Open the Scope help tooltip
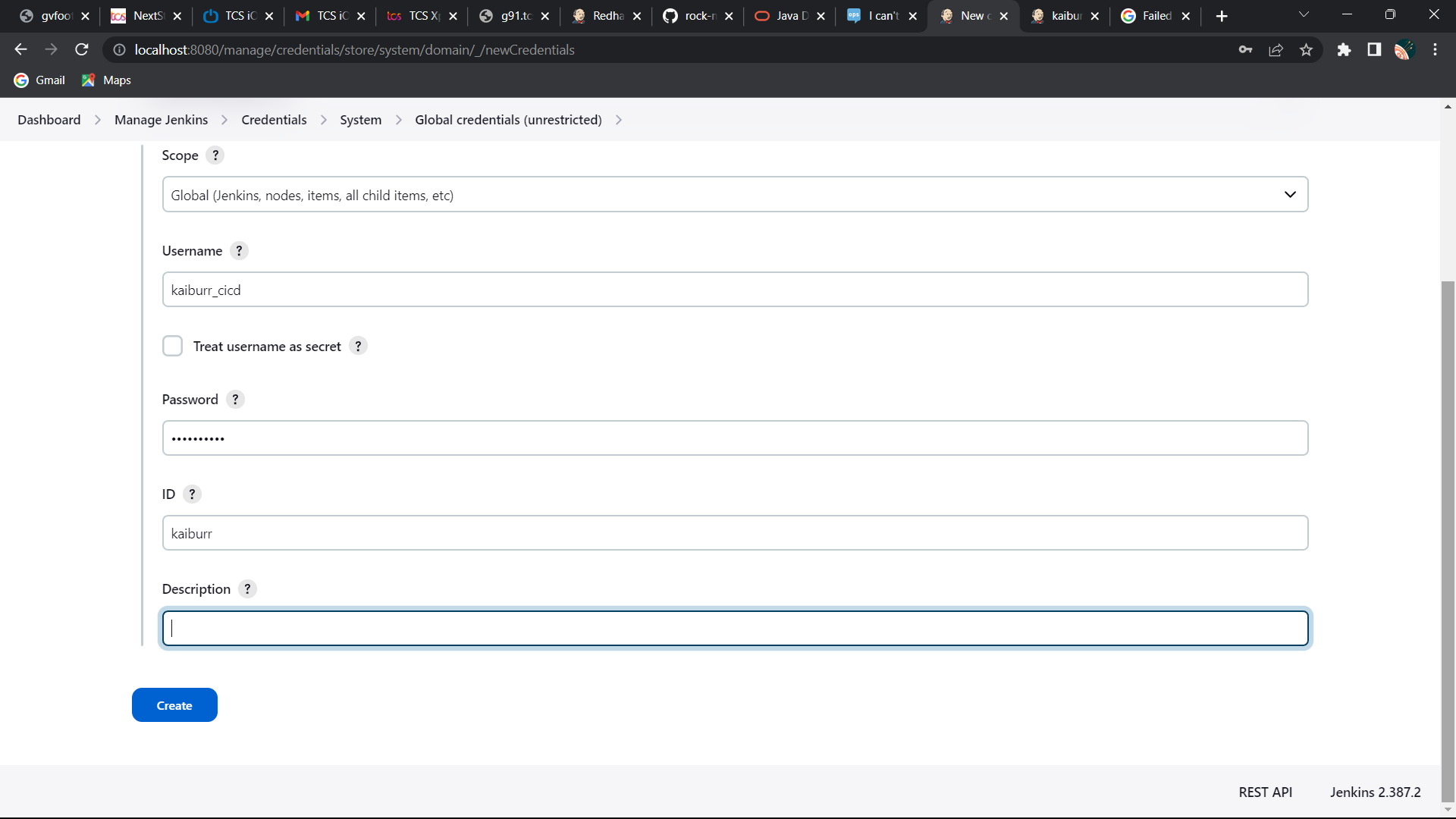This screenshot has width=1456, height=819. [x=215, y=155]
